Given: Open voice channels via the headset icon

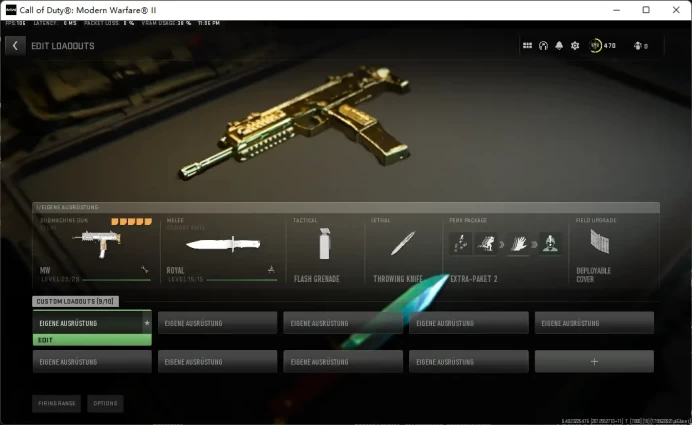Looking at the screenshot, I should 543,45.
